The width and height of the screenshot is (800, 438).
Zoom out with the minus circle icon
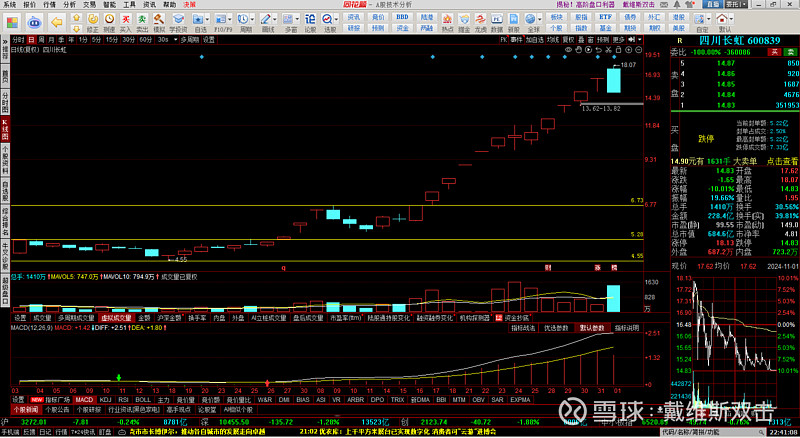pyautogui.click(x=638, y=50)
